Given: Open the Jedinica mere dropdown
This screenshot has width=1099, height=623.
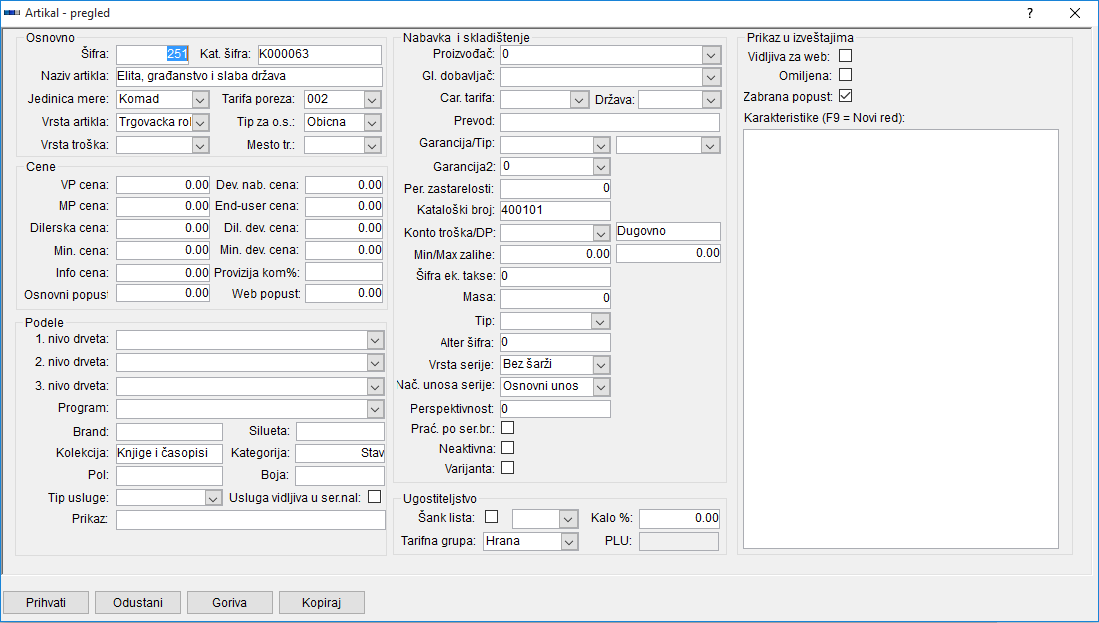Looking at the screenshot, I should (x=200, y=99).
